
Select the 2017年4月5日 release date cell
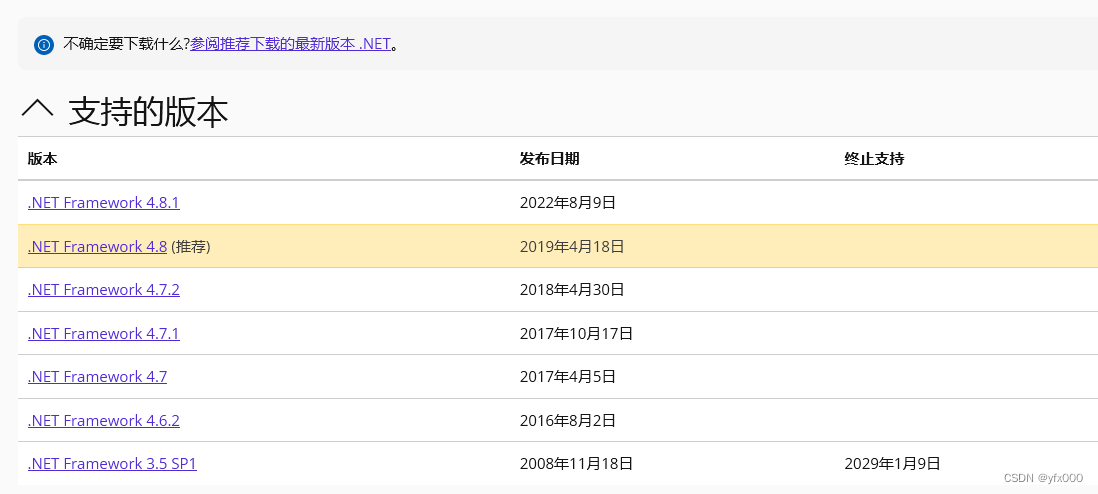click(x=568, y=377)
